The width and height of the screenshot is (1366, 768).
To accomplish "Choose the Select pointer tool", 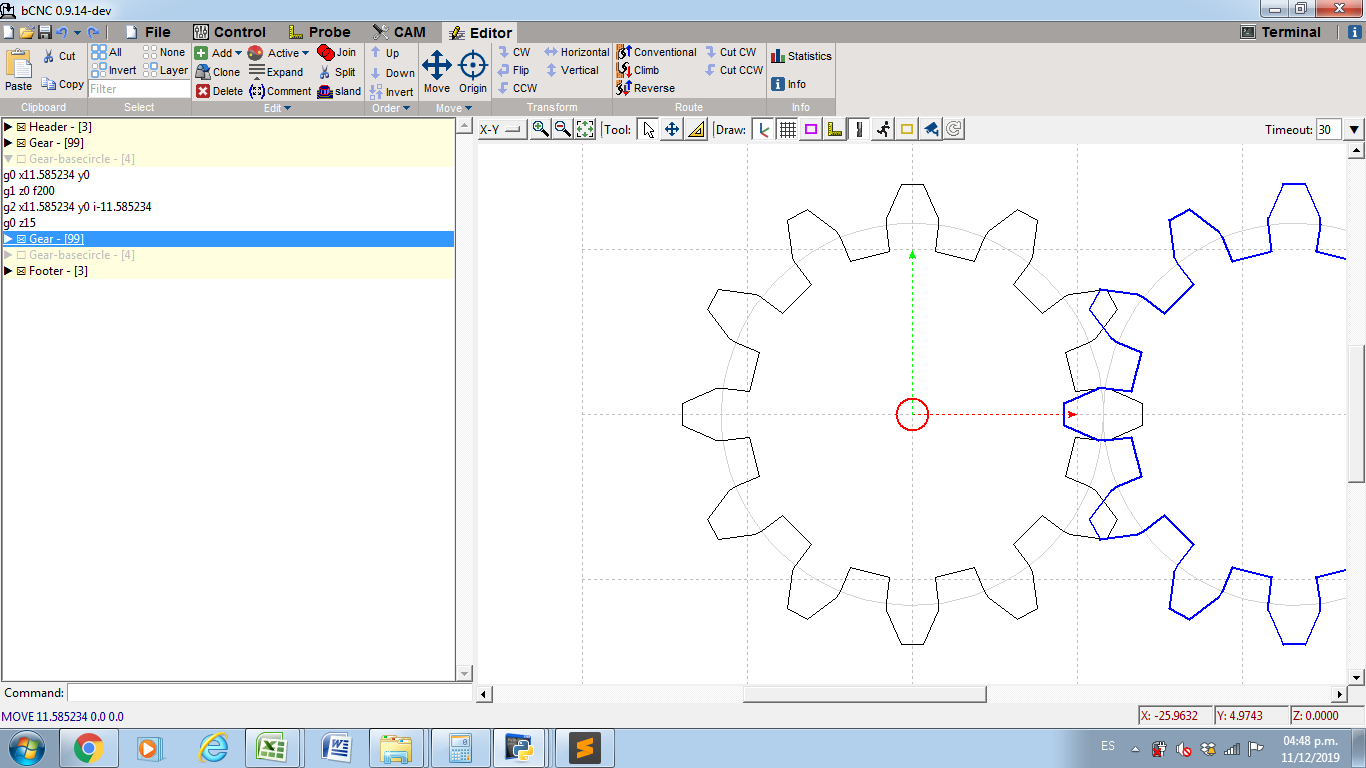I will (x=649, y=129).
